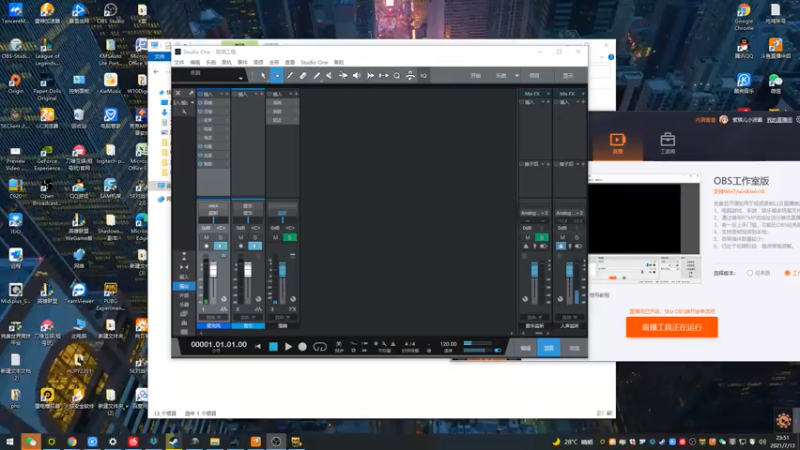
Task: Click the Return to Zero transport button
Action: 258,346
